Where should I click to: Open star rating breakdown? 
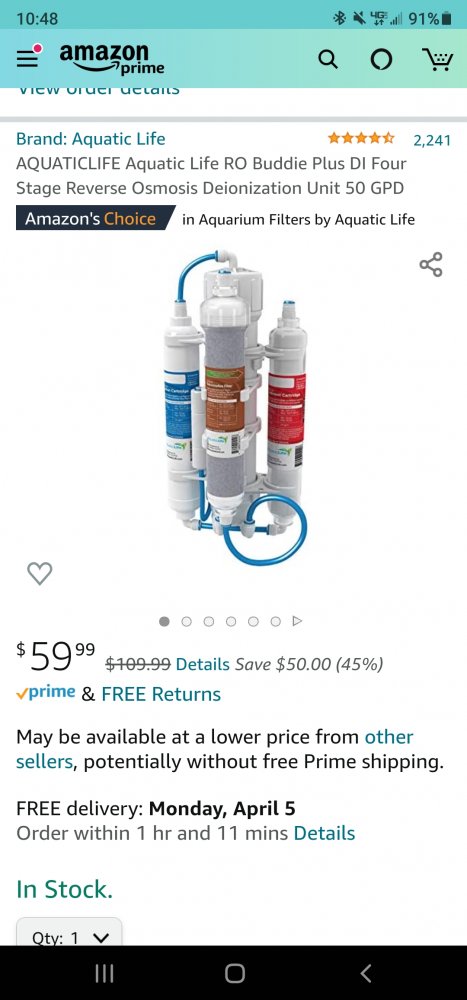point(361,138)
